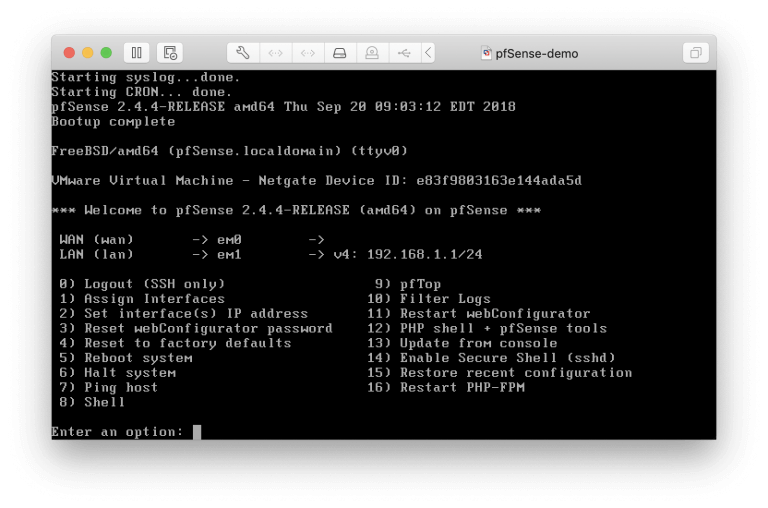Screen dimensions: 768x508
Task: Minimize the pfSense-demo window
Action: coord(88,53)
